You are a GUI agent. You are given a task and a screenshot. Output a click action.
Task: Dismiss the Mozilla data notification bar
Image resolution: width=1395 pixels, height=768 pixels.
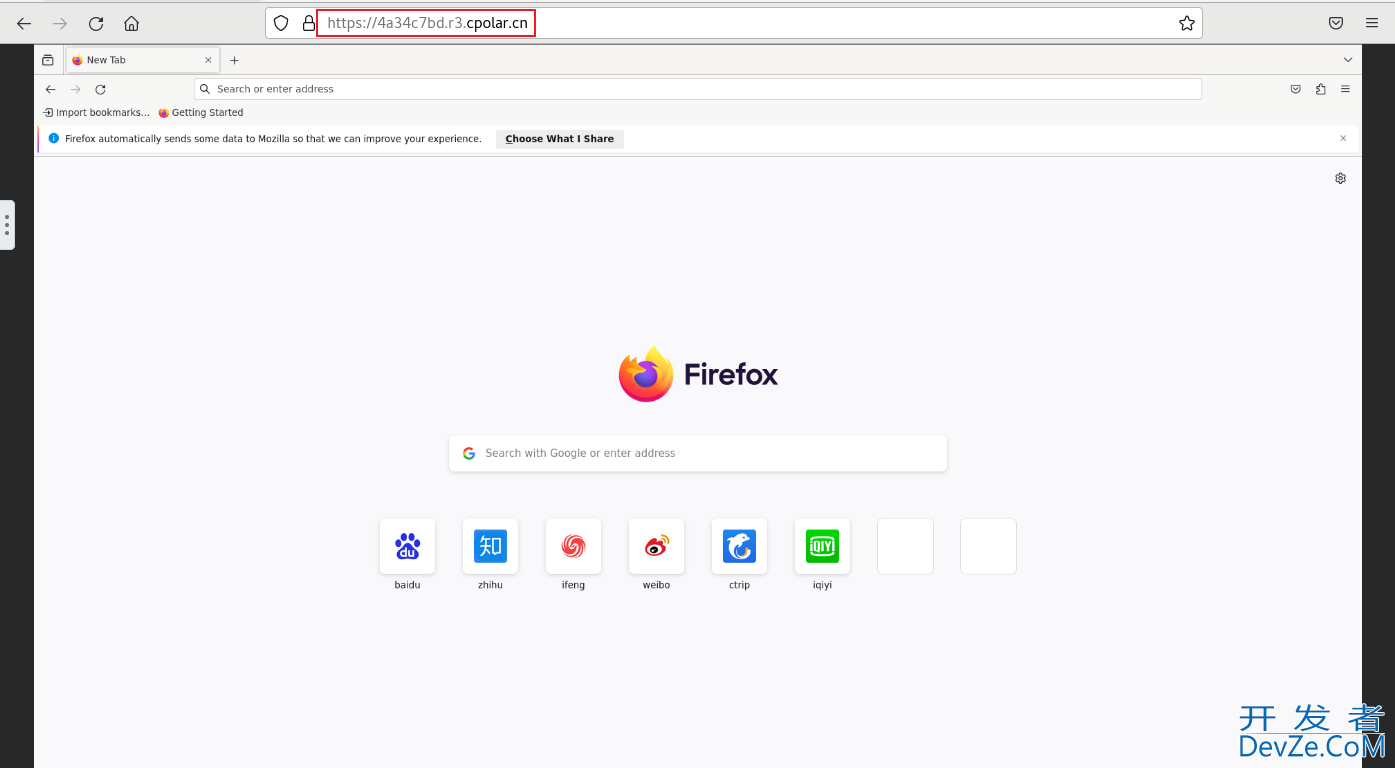pyautogui.click(x=1343, y=138)
